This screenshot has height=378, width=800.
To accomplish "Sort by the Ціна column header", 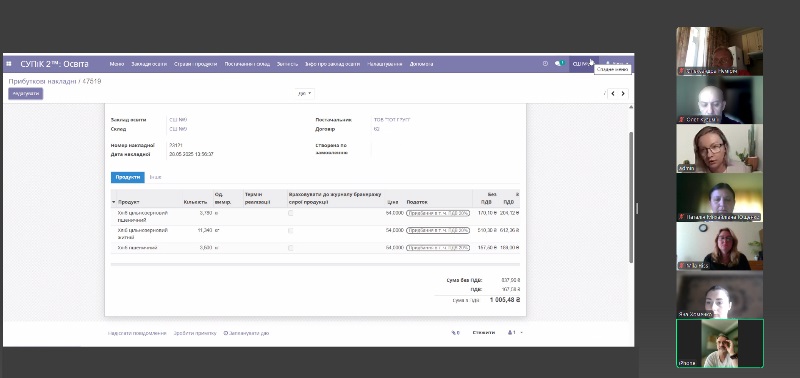I will [x=393, y=203].
